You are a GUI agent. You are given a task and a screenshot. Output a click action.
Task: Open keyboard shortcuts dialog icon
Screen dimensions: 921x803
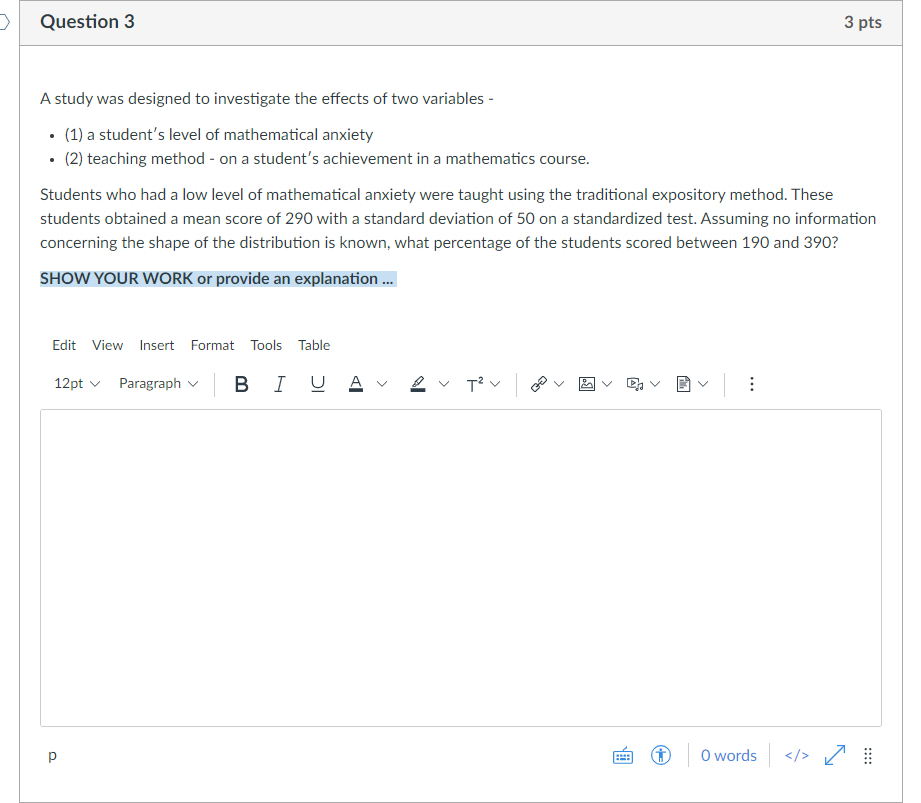point(623,755)
